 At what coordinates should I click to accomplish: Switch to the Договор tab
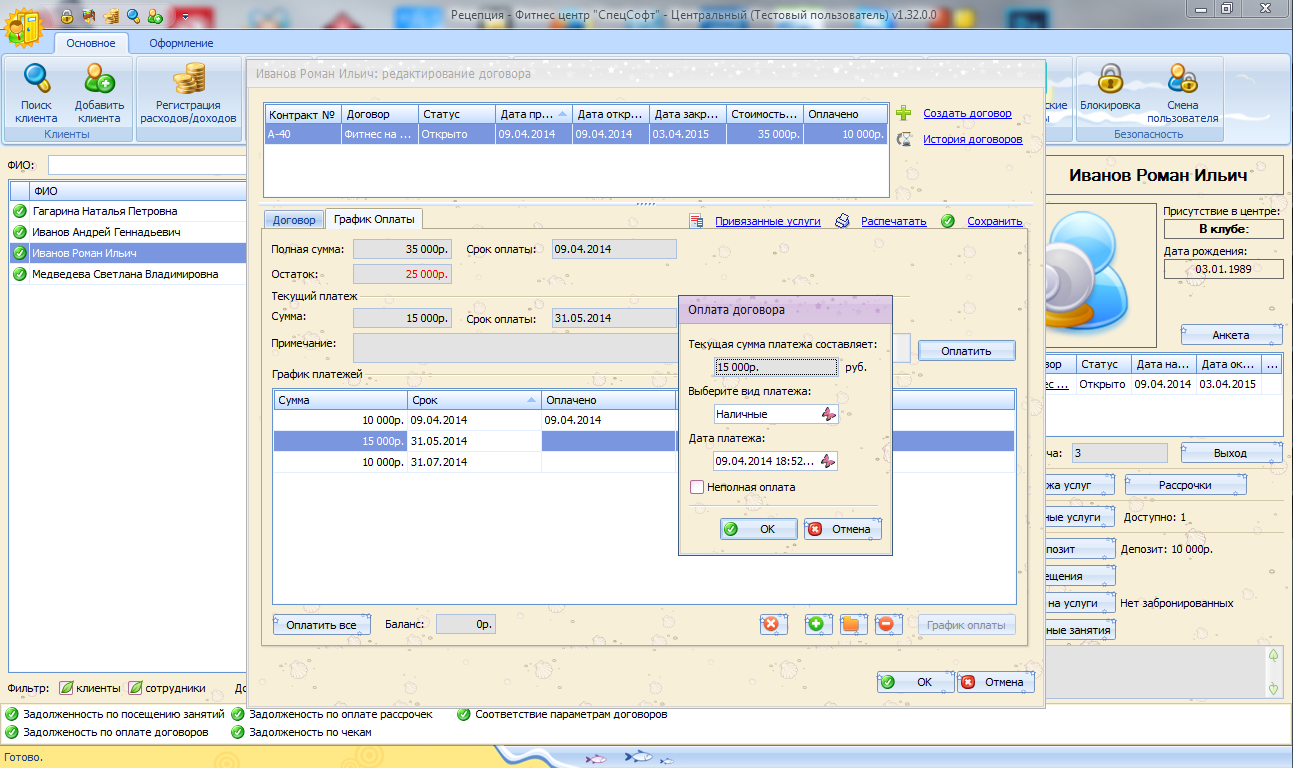(x=294, y=220)
